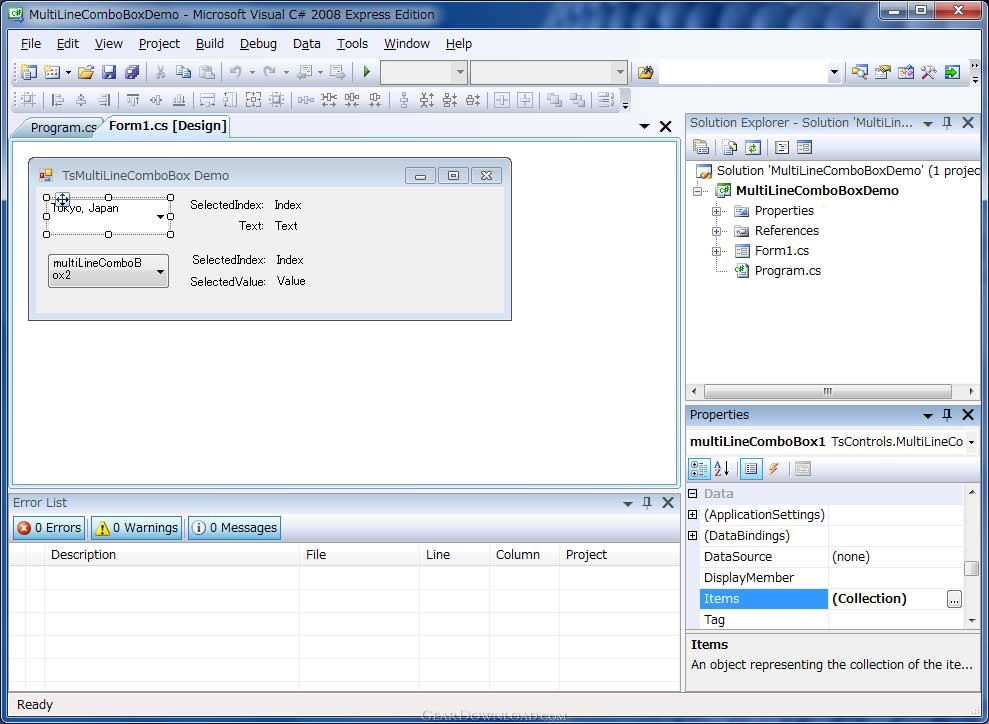Expand the Form1.cs node in Solution Explorer
989x724 pixels.
pos(717,252)
